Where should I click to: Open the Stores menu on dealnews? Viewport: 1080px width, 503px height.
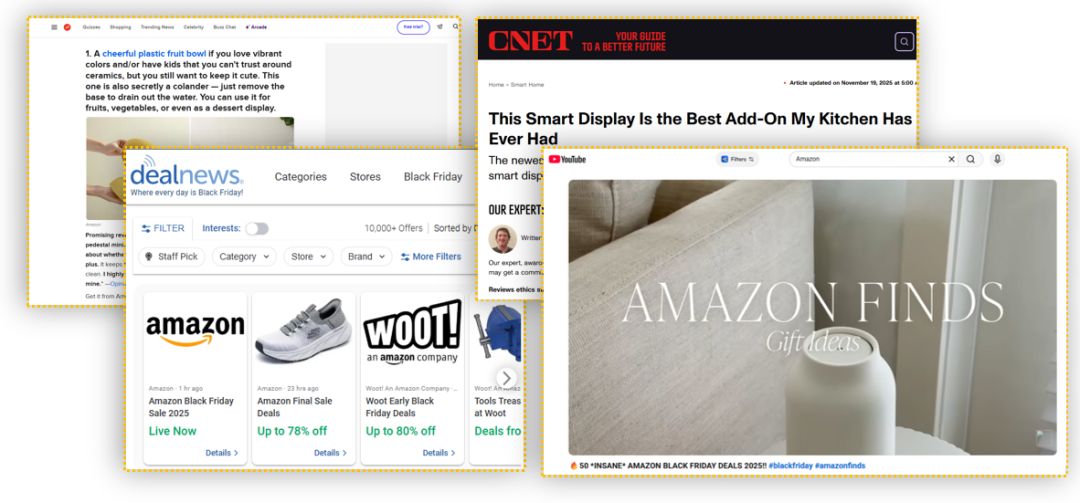pyautogui.click(x=365, y=177)
